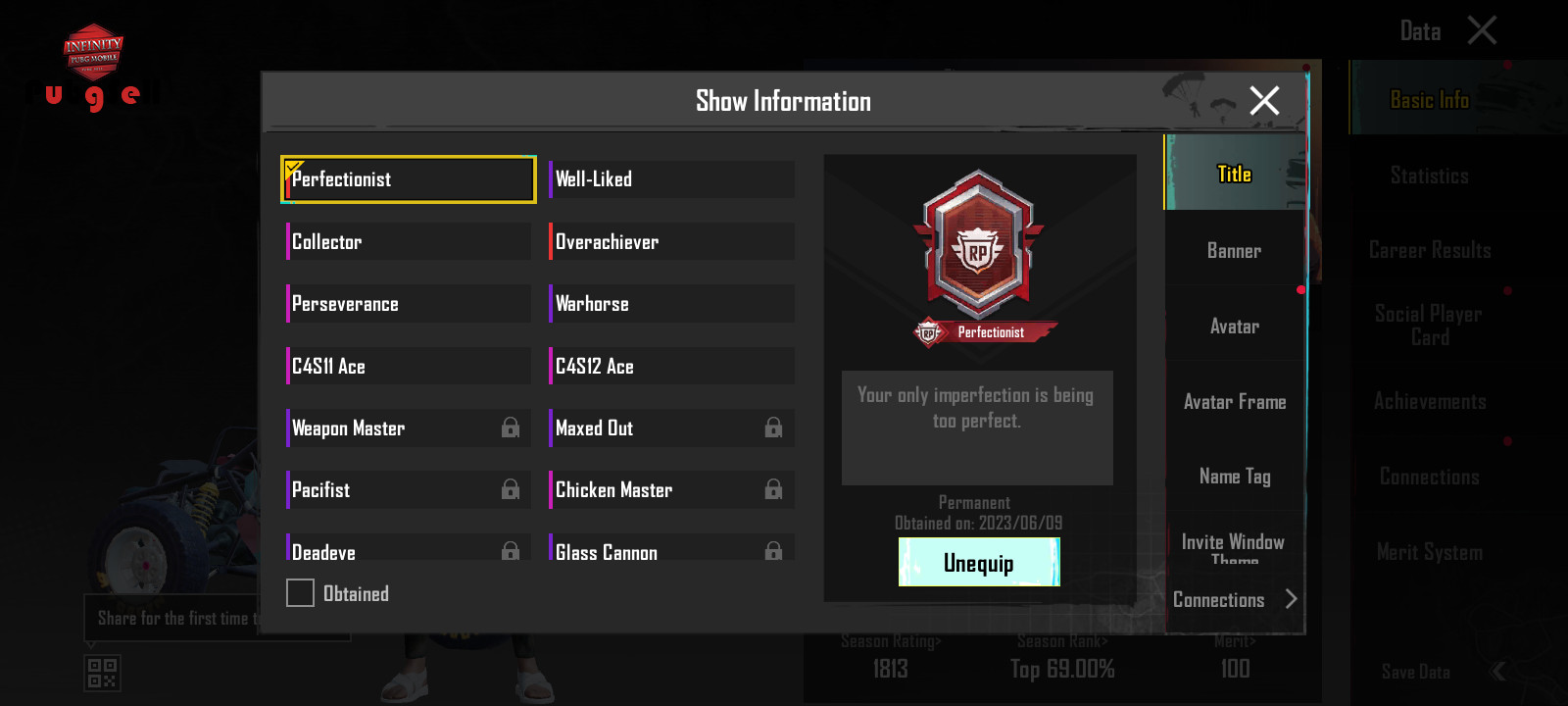Image resolution: width=1568 pixels, height=706 pixels.
Task: Collapse the side panel arrow near Save Data
Action: (1497, 672)
